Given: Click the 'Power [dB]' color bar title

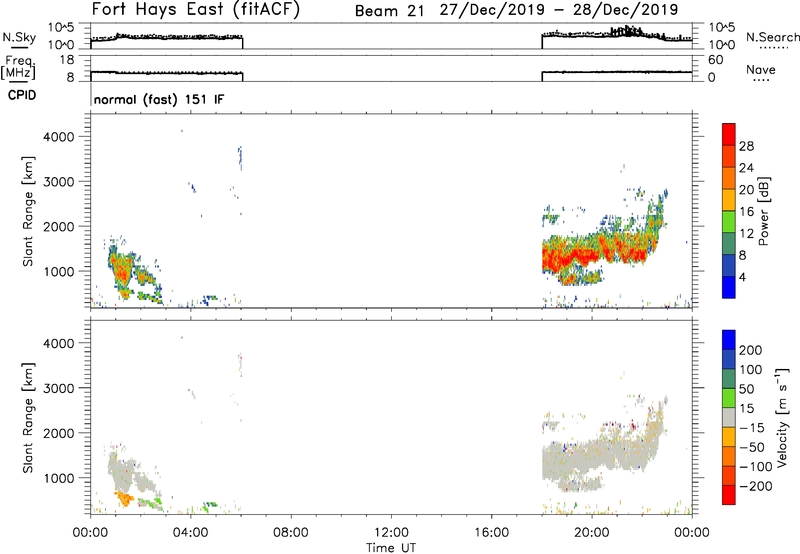Looking at the screenshot, I should click(763, 211).
